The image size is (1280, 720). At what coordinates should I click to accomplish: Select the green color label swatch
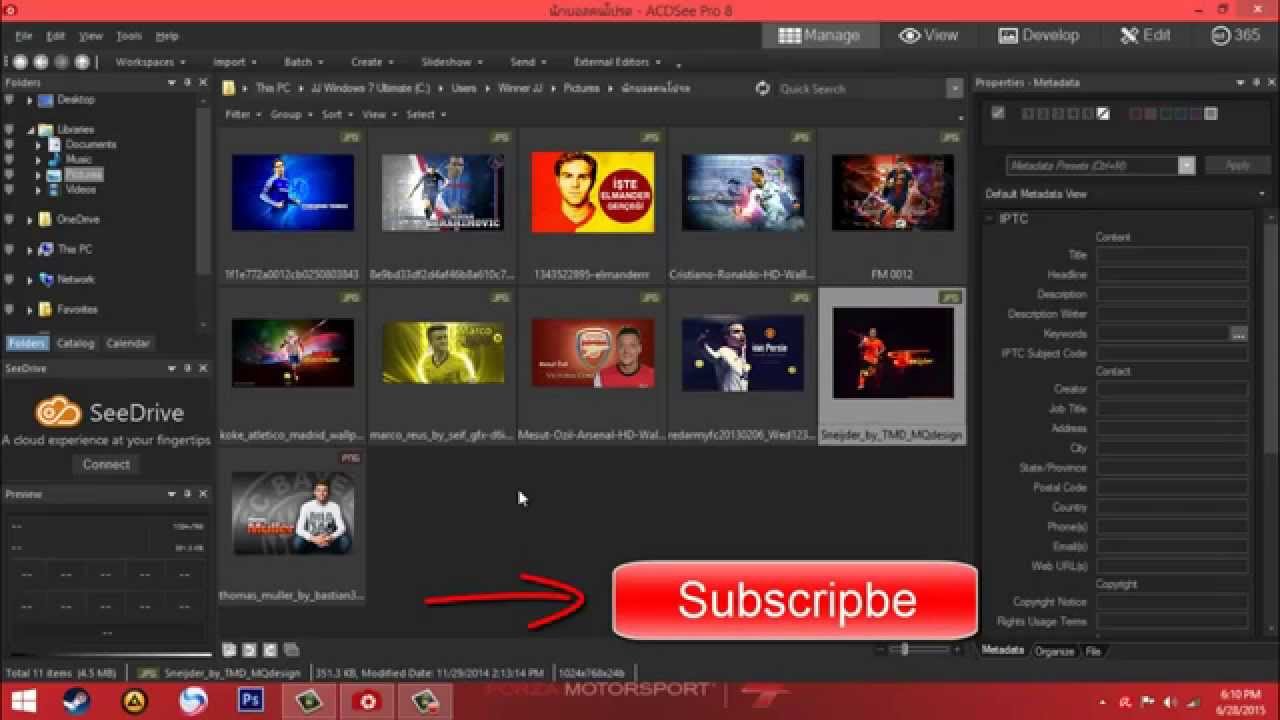point(1165,114)
